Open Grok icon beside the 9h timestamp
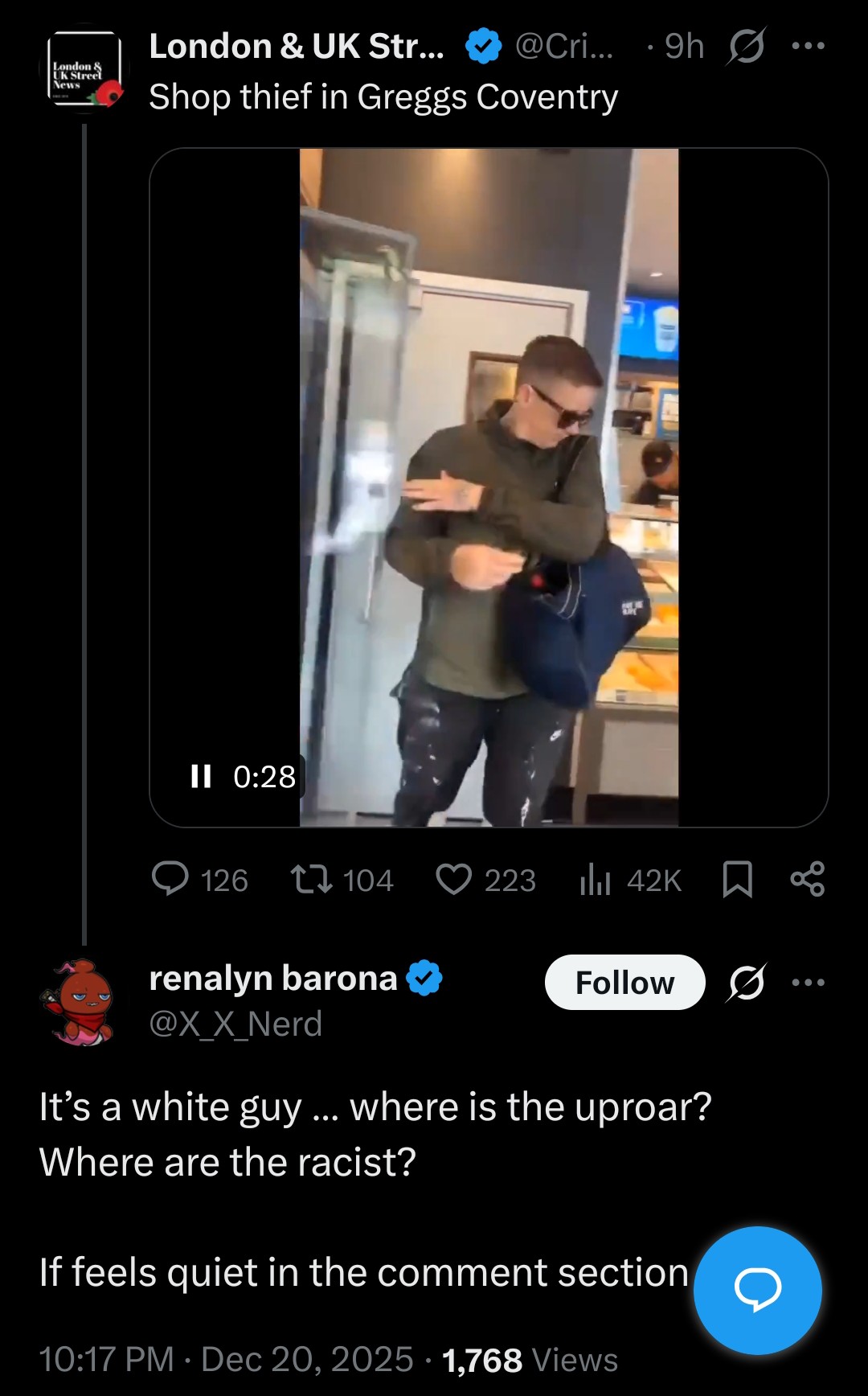The width and height of the screenshot is (868, 1396). [x=747, y=46]
